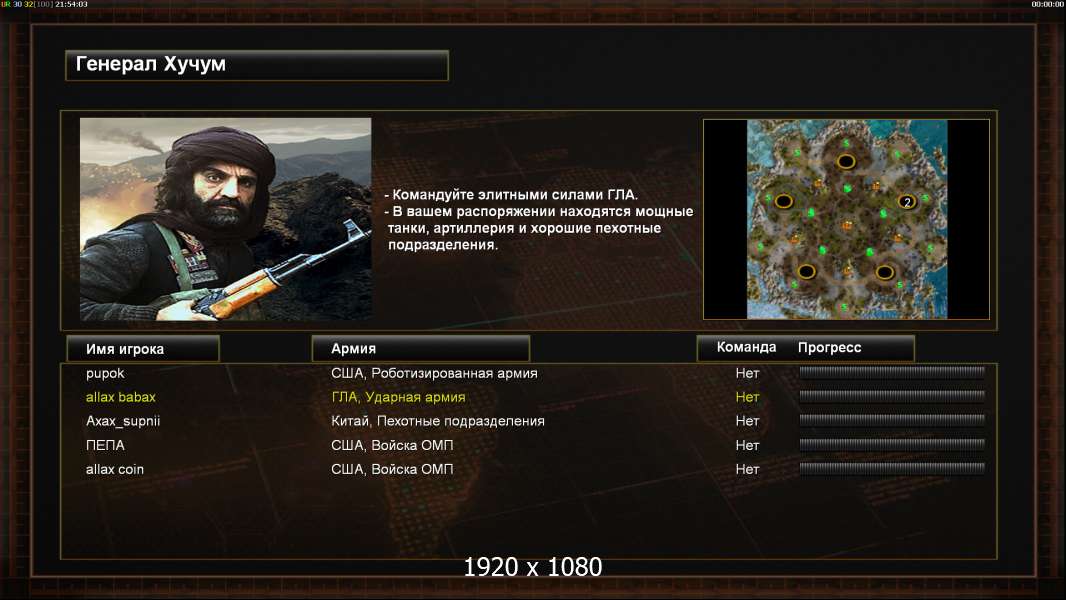Click the Команда column header
The width and height of the screenshot is (1066, 600).
[x=746, y=347]
